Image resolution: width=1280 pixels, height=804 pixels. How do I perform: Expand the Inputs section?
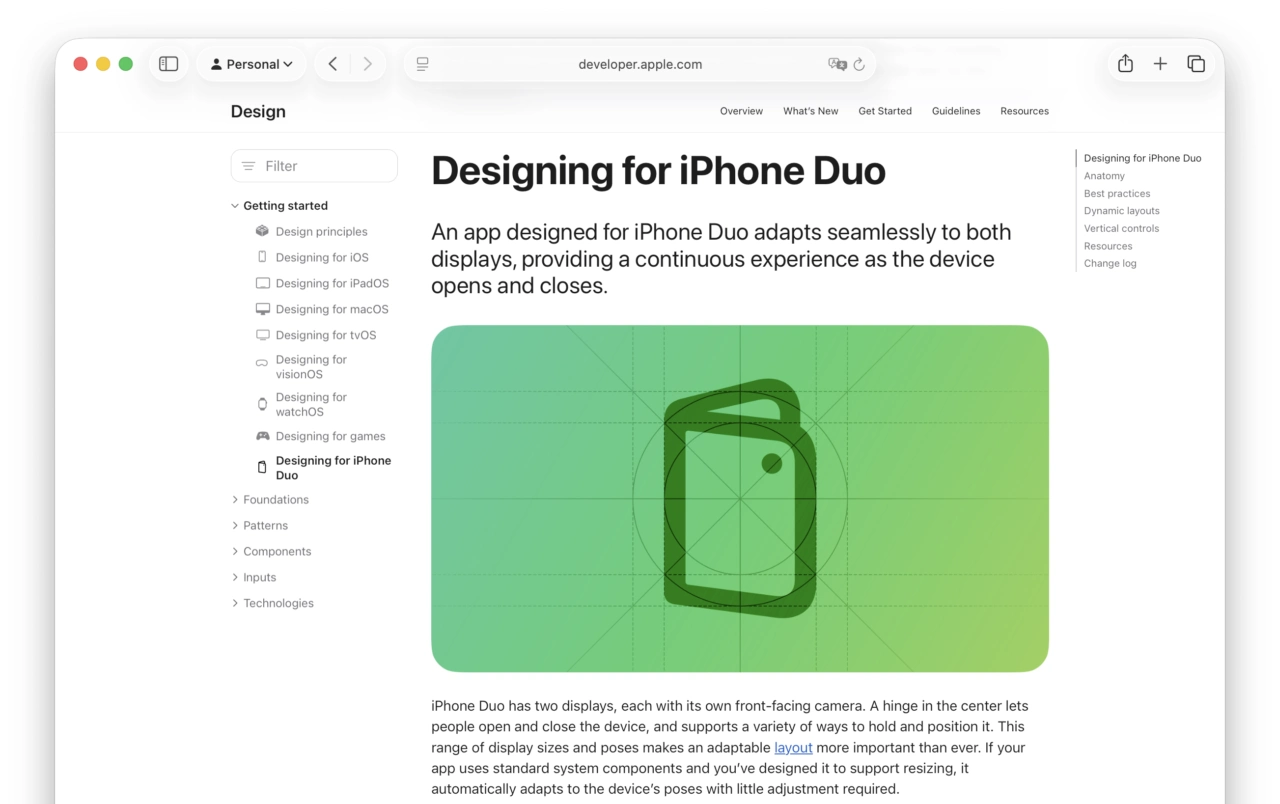click(x=235, y=578)
